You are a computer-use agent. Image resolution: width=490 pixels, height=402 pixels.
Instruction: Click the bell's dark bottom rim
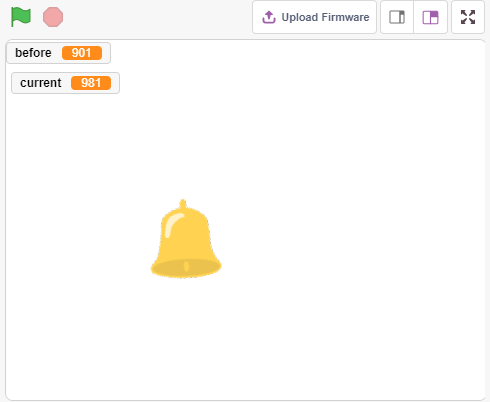pyautogui.click(x=186, y=268)
